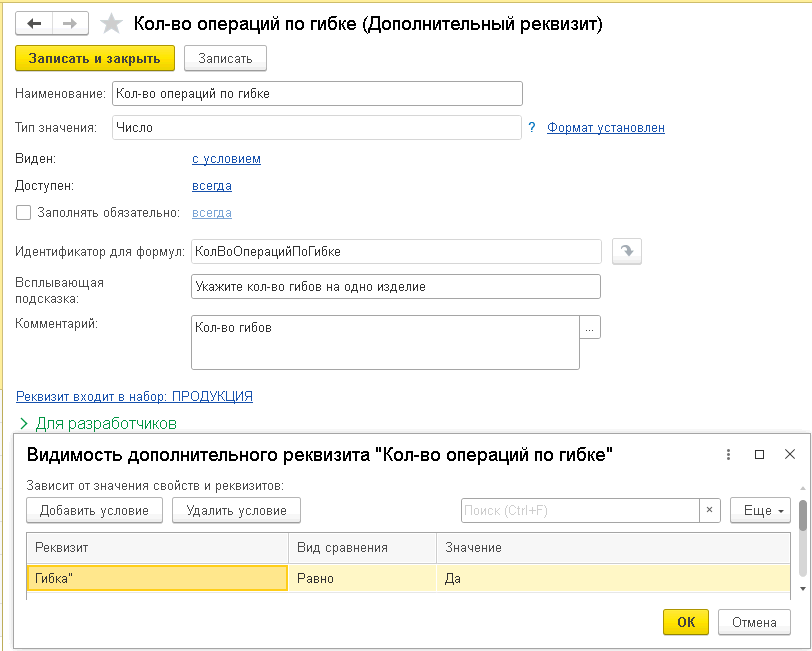This screenshot has height=651, width=812.
Task: Confirm the dialog with the ОК button
Action: [685, 621]
